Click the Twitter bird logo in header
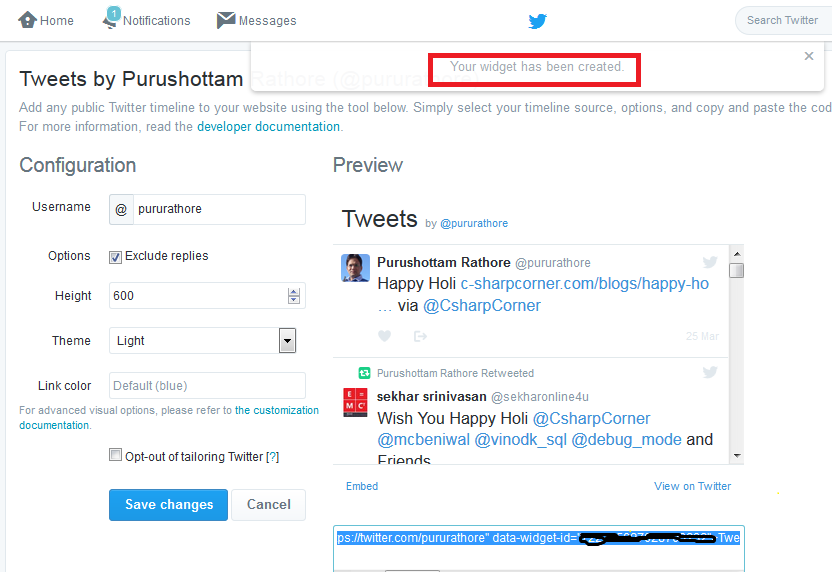This screenshot has width=832, height=572. (538, 21)
